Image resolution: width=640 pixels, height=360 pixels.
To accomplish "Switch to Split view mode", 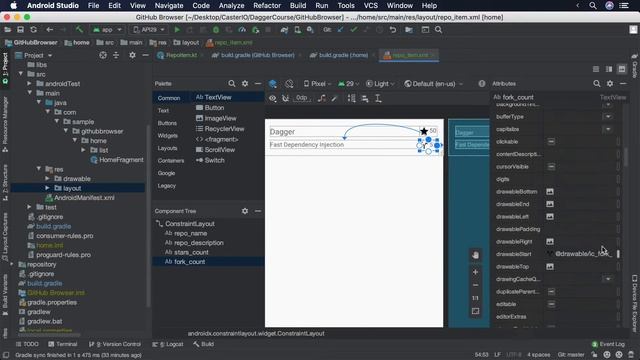I will [609, 69].
